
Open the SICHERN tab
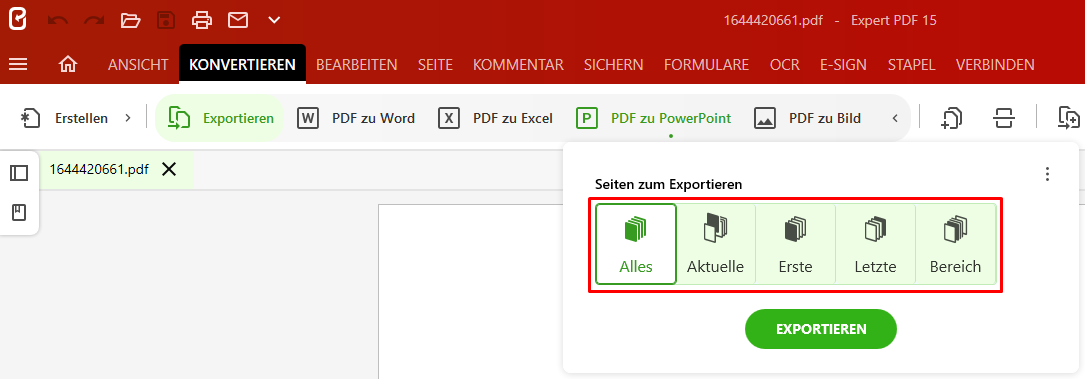click(614, 65)
